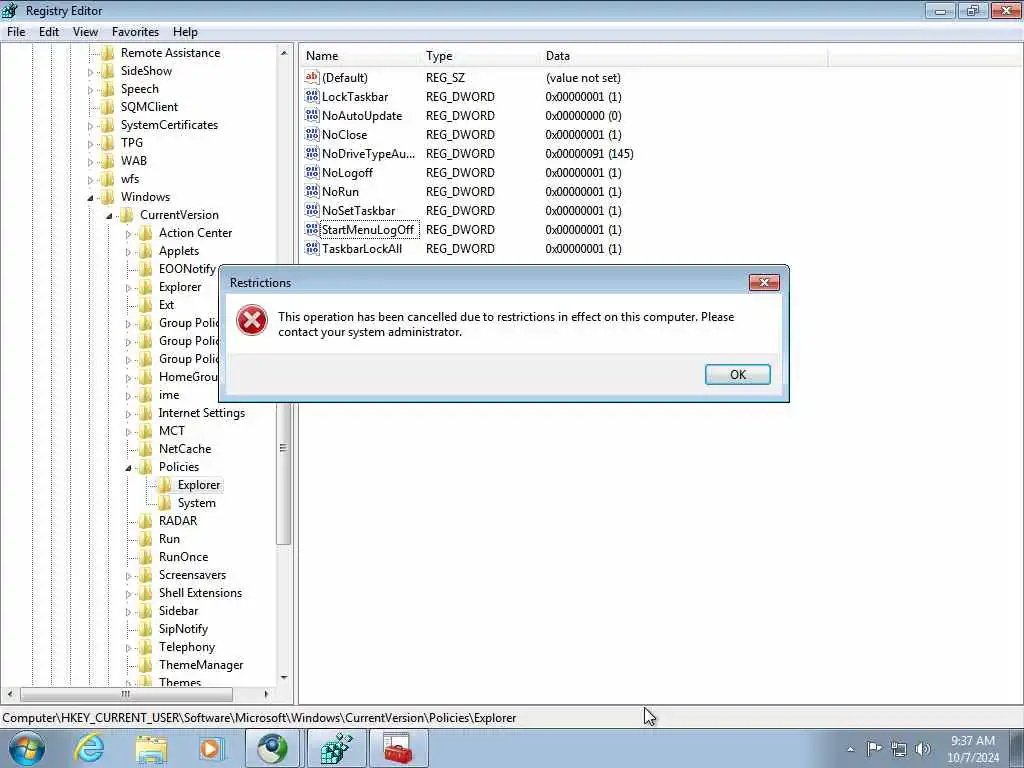Click the taskbar clock showing 9:37 AM
This screenshot has width=1024, height=768.
[x=972, y=749]
